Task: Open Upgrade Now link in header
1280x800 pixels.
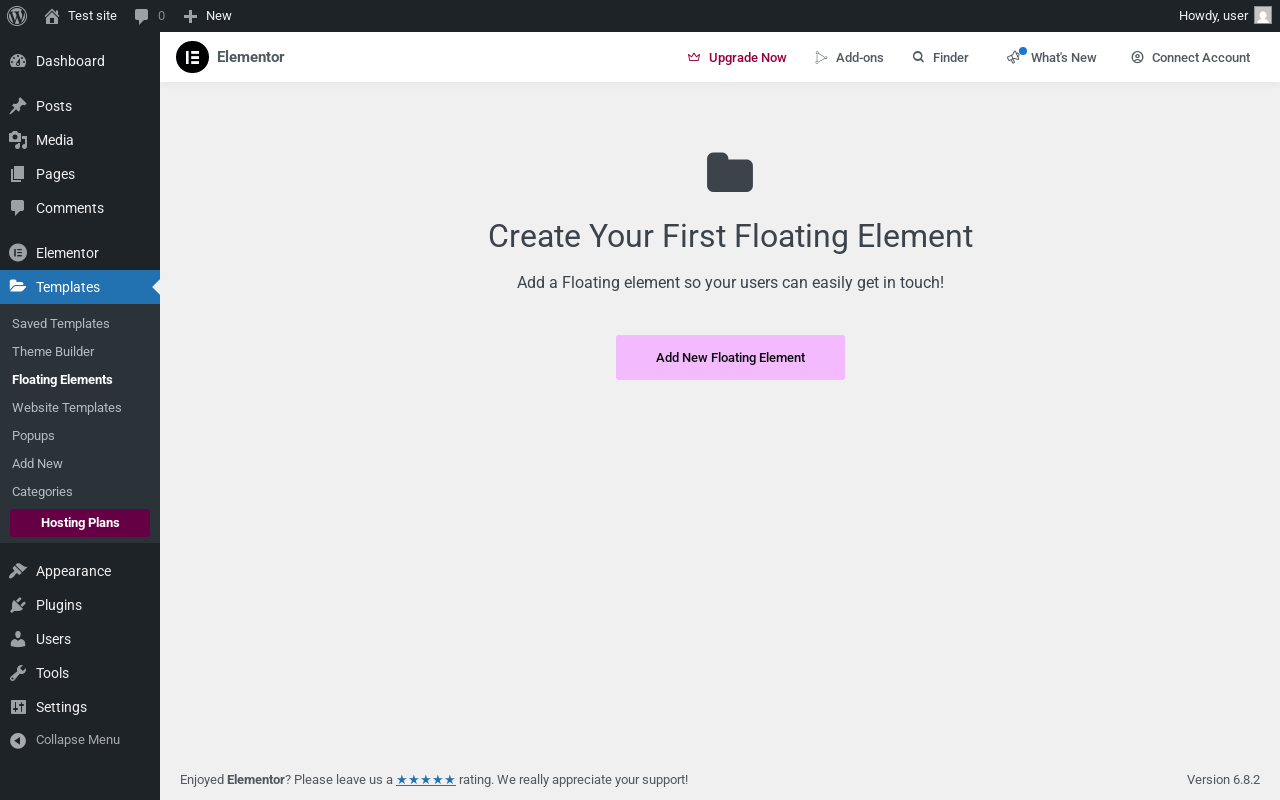Action: (x=737, y=58)
